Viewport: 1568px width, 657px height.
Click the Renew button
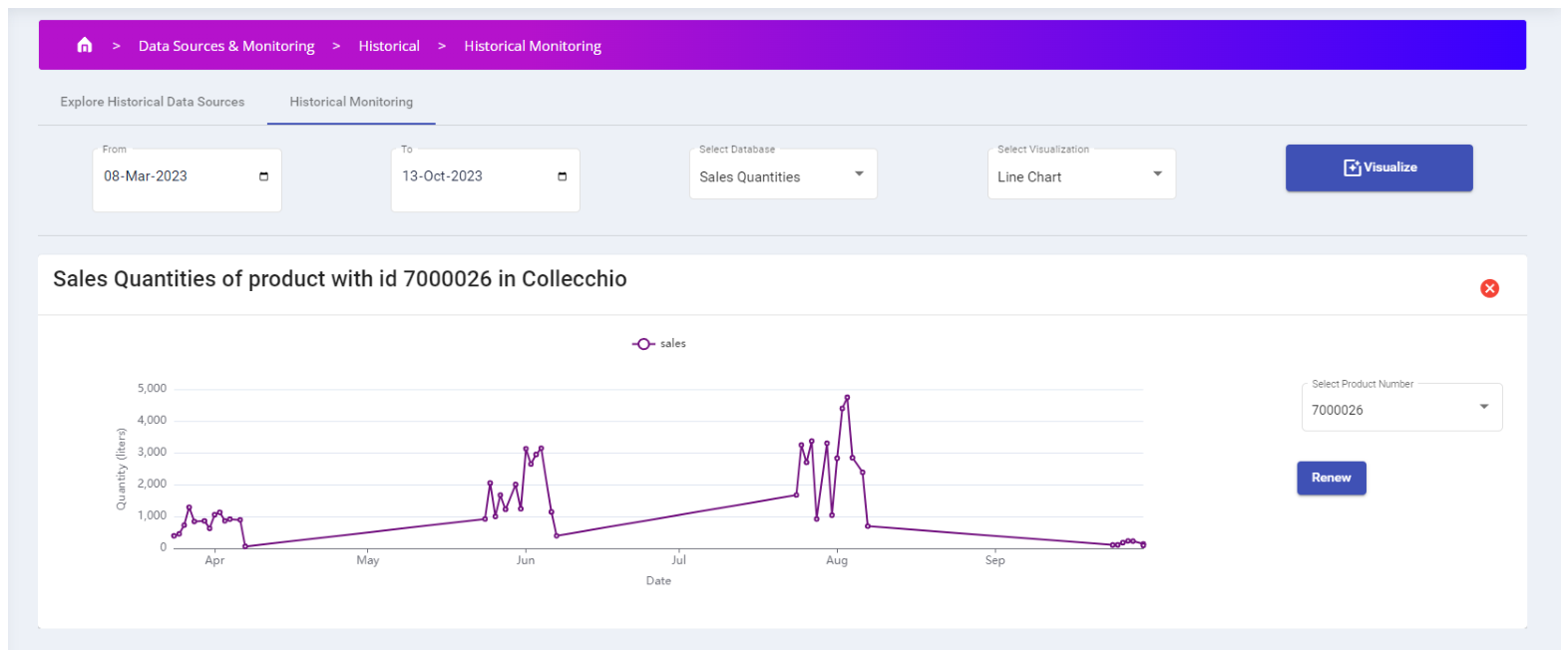[x=1331, y=478]
